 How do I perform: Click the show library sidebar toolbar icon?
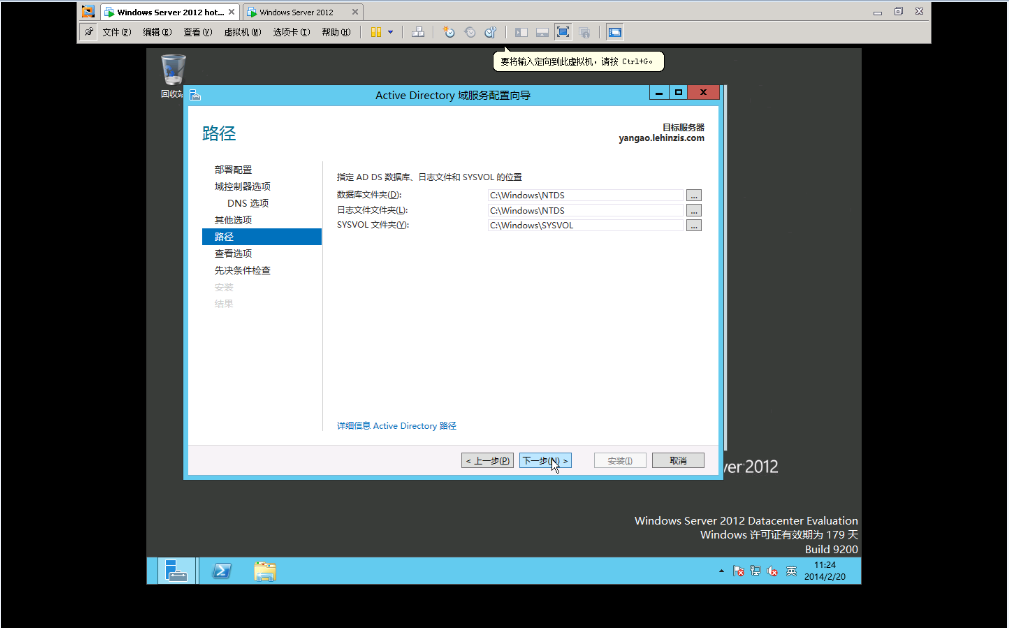(522, 32)
